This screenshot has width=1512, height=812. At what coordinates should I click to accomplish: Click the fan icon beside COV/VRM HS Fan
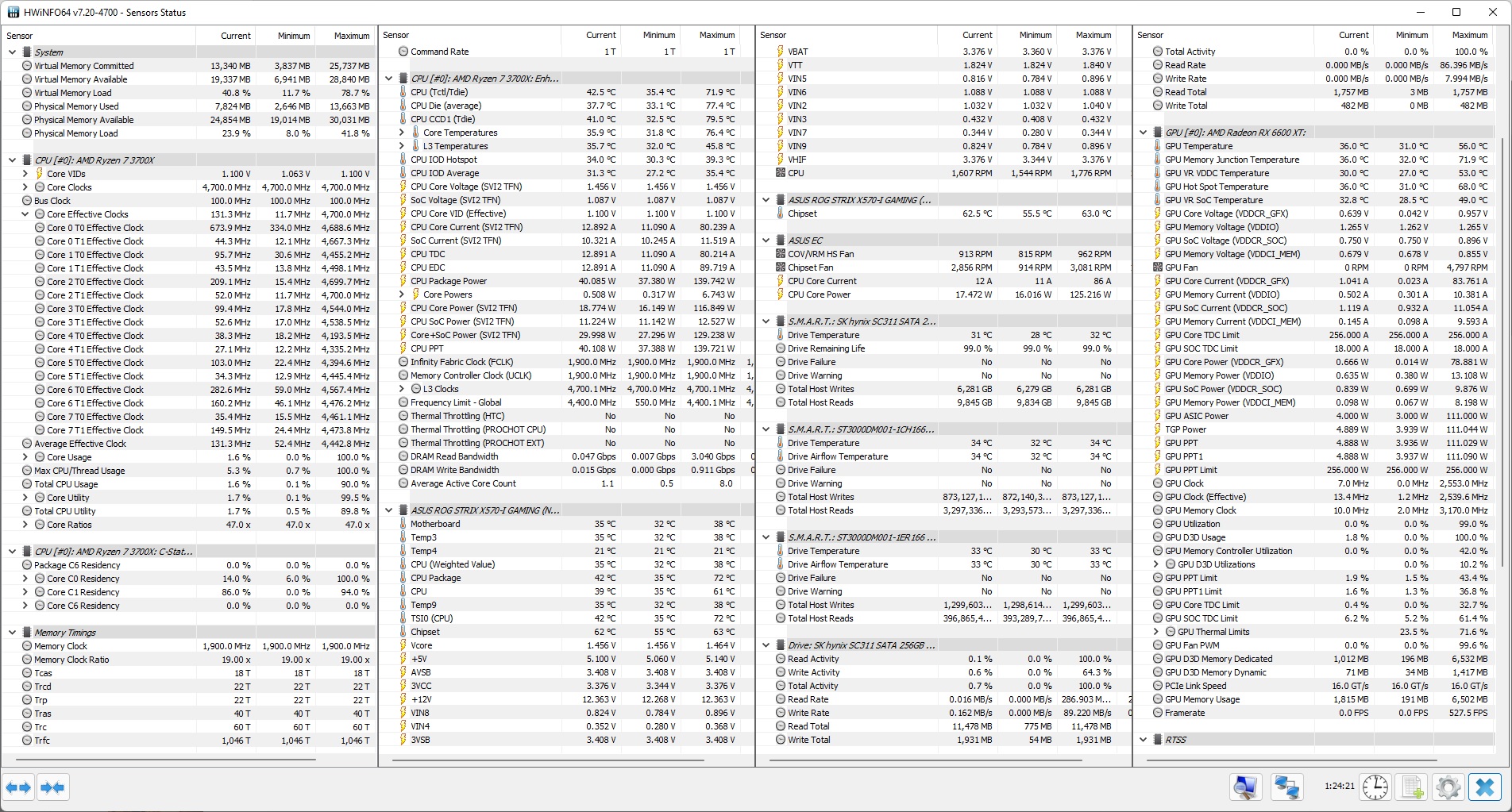[781, 254]
